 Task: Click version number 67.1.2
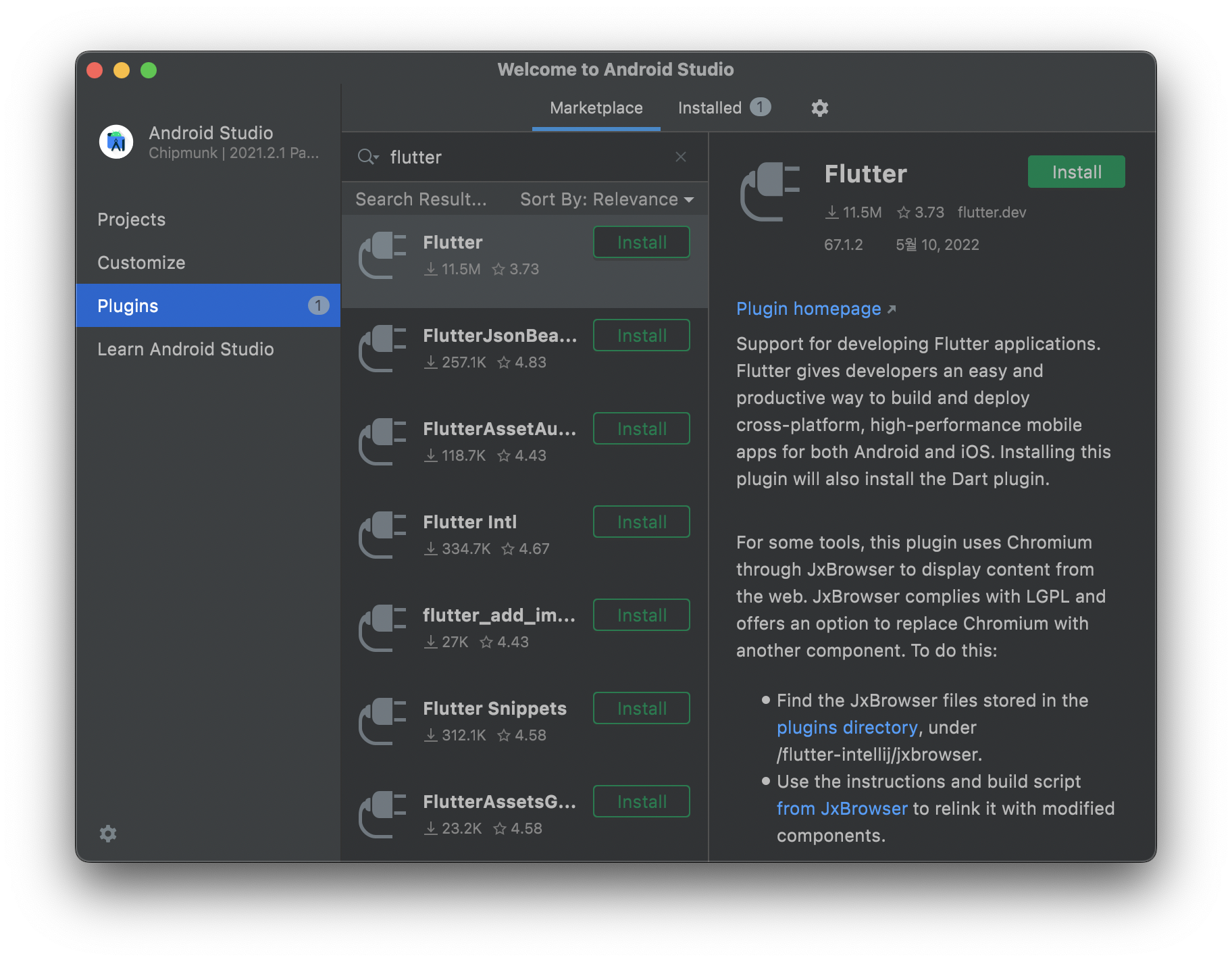(x=844, y=245)
